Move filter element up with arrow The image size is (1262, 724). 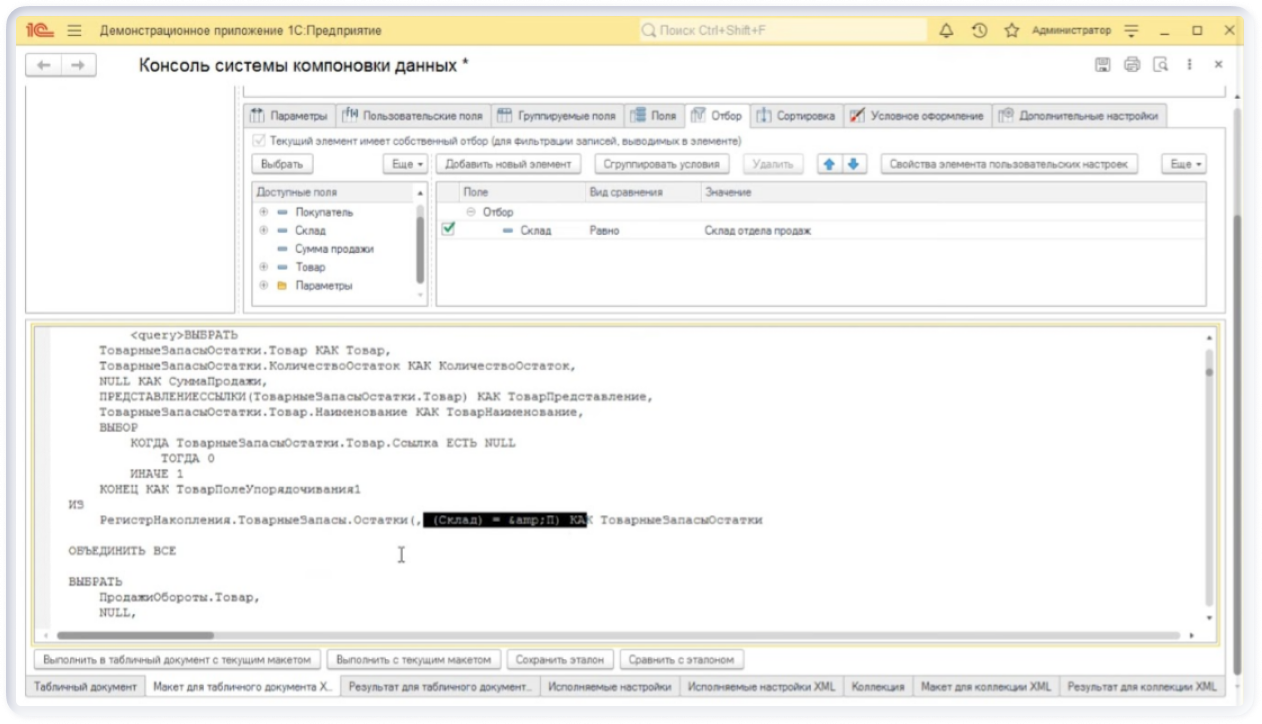(x=828, y=164)
